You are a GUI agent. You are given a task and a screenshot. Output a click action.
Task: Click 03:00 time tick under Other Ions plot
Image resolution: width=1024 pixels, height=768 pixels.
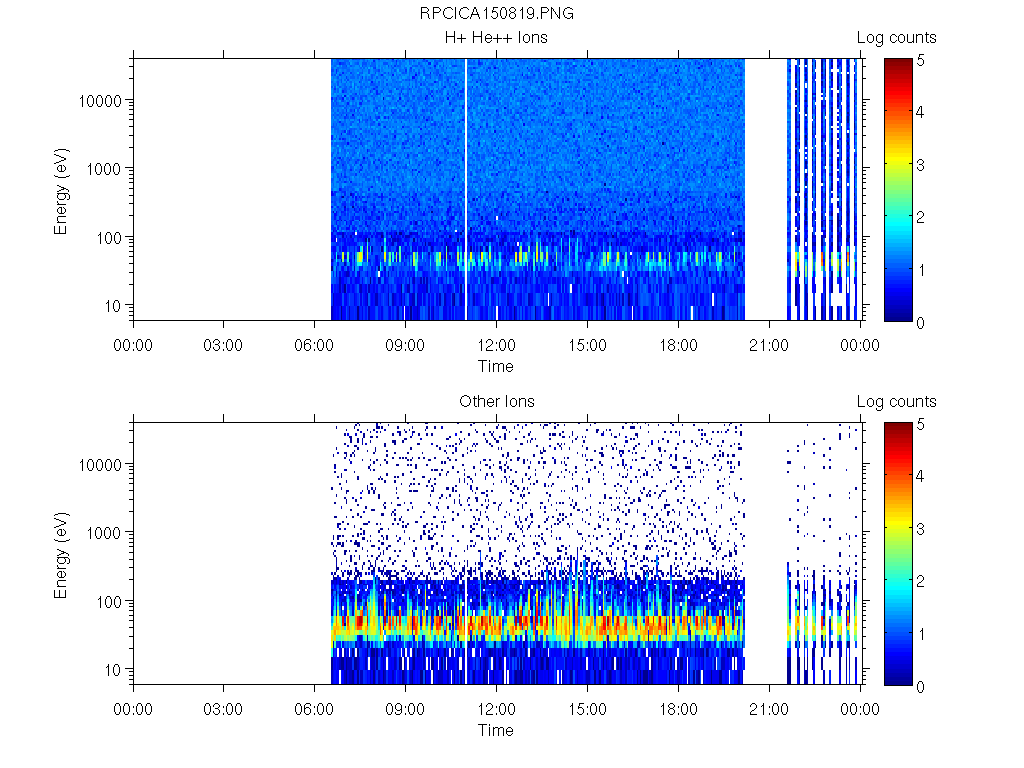(x=223, y=709)
